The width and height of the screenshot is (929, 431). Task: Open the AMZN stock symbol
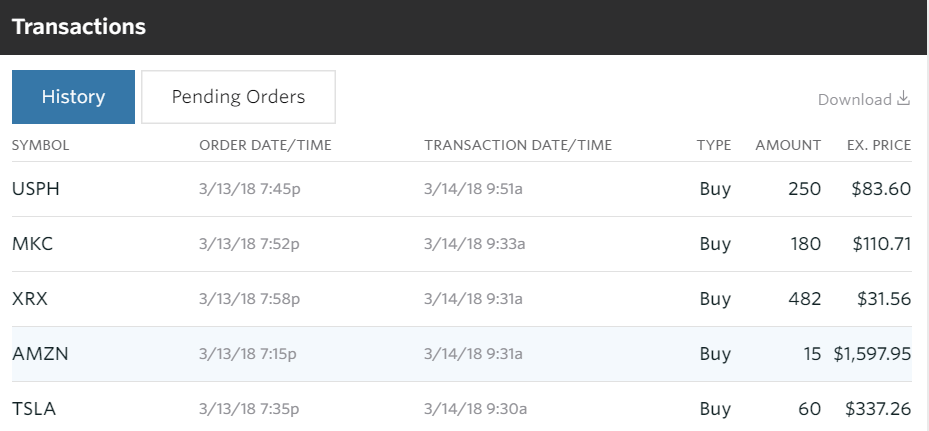point(40,354)
